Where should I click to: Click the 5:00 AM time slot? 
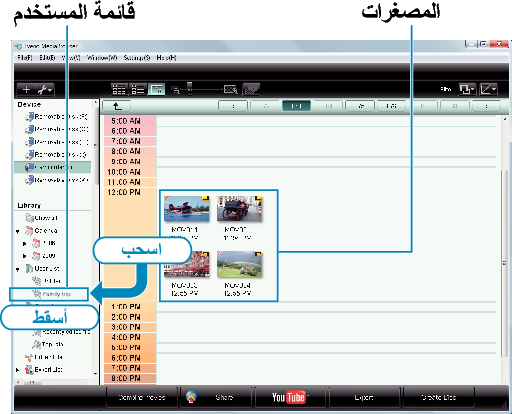pyautogui.click(x=130, y=121)
